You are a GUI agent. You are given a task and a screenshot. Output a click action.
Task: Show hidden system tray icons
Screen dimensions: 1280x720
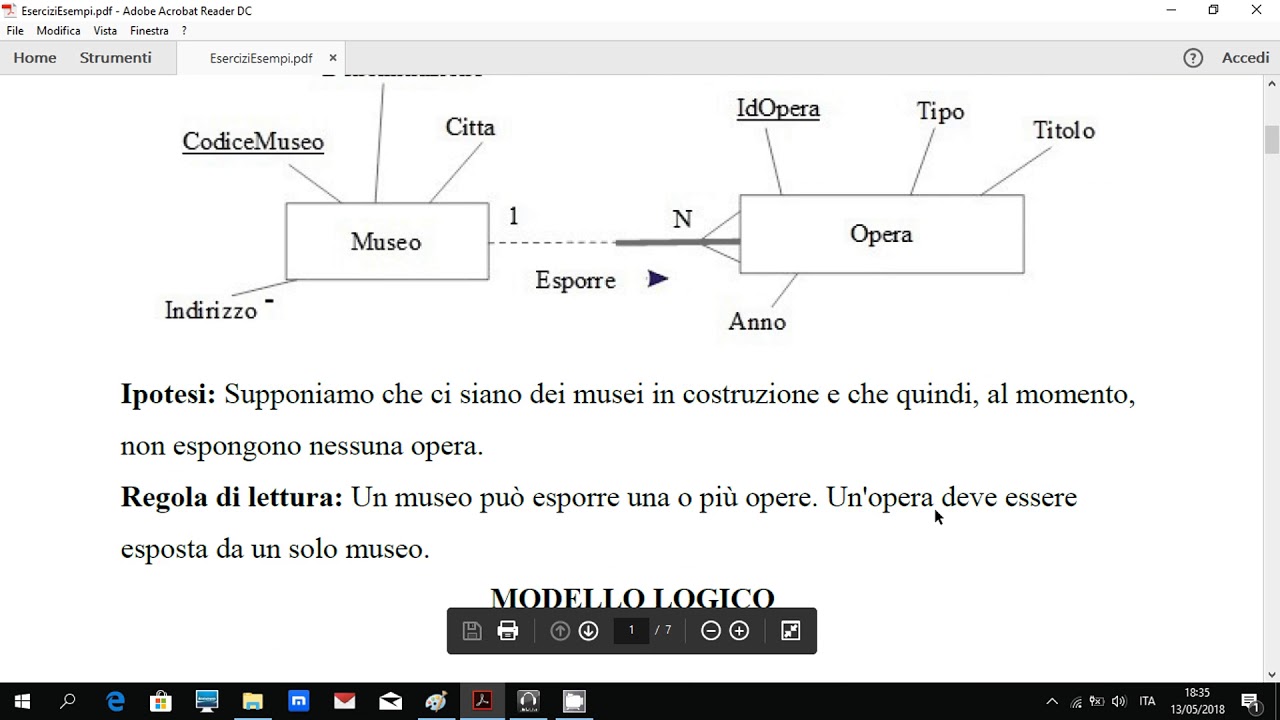point(1051,702)
